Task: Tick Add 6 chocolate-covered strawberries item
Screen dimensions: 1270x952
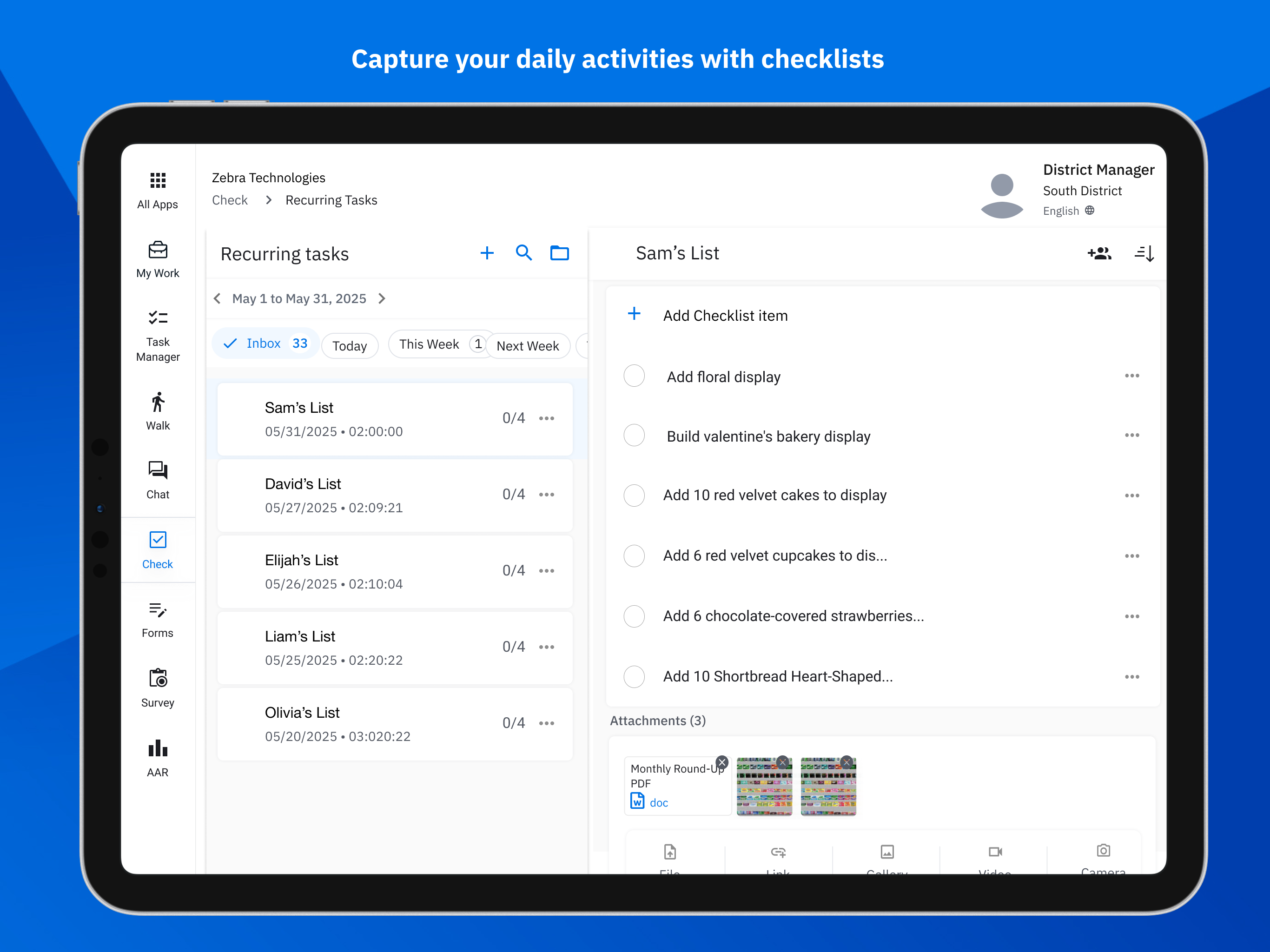Action: coord(634,616)
